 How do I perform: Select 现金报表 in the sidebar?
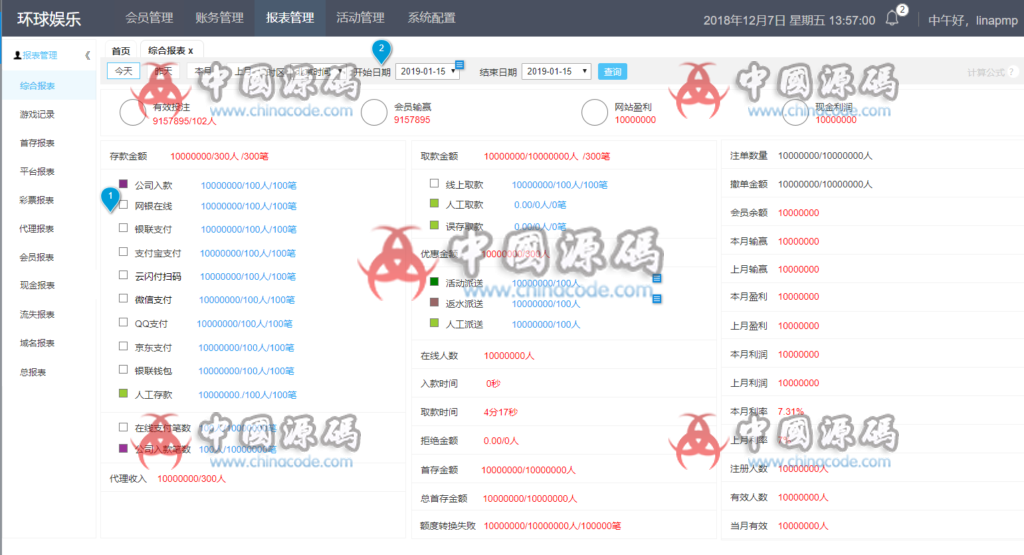tap(37, 285)
